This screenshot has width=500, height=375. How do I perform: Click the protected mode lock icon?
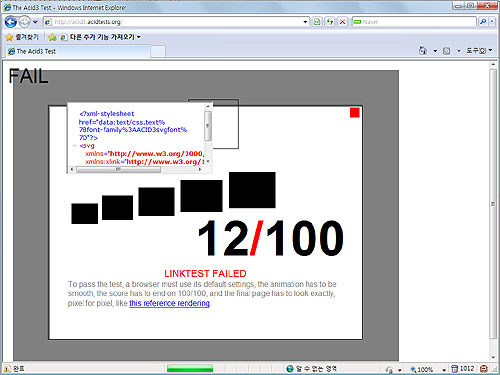point(389,369)
